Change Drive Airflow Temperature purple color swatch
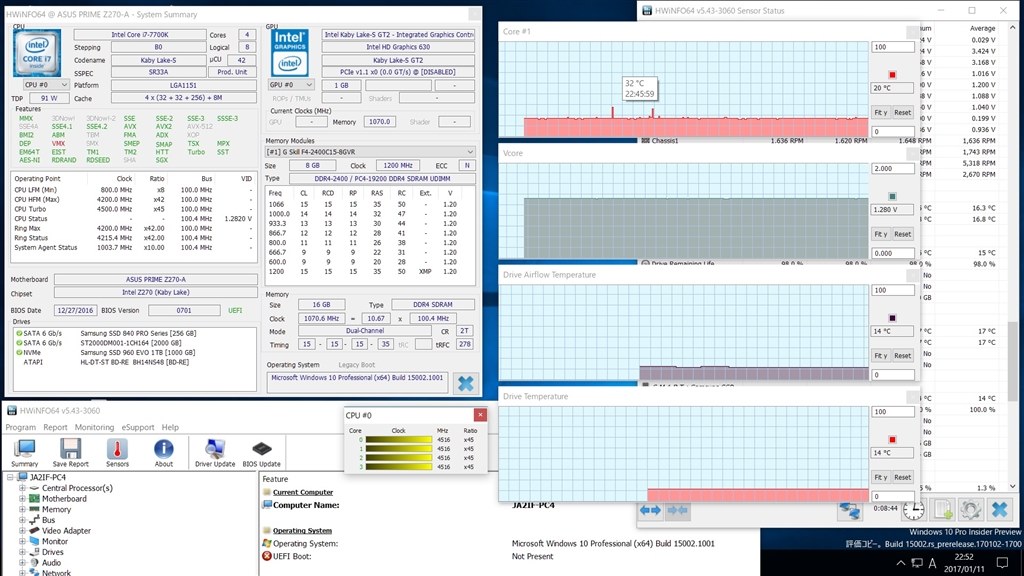Viewport: 1024px width, 576px height. click(x=892, y=317)
